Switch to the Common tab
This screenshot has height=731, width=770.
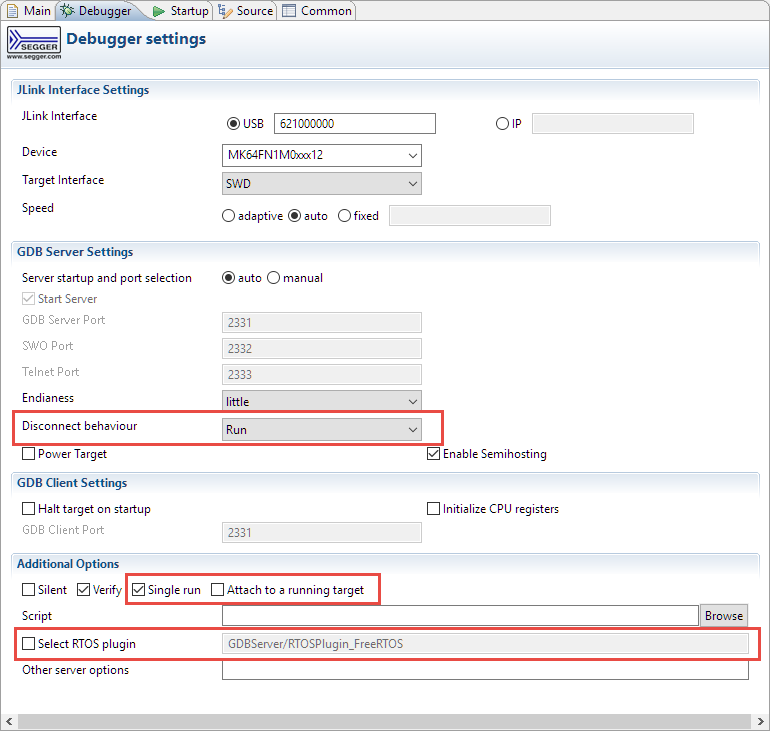[x=317, y=11]
